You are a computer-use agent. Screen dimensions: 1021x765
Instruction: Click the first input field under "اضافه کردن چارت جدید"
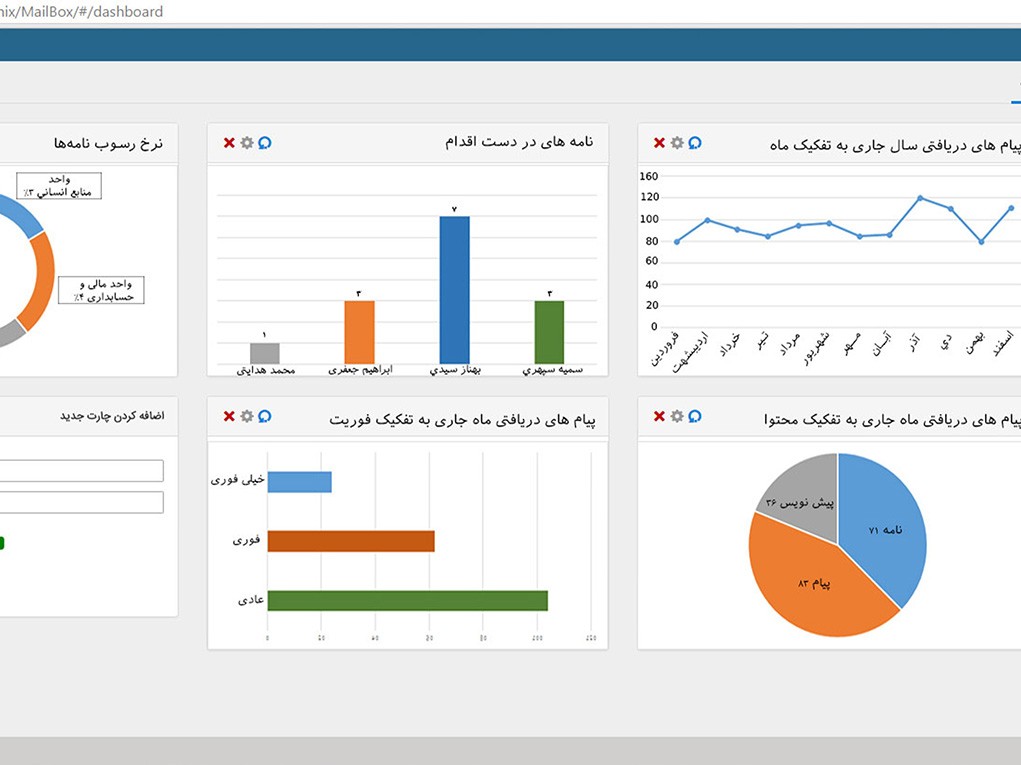coord(81,471)
